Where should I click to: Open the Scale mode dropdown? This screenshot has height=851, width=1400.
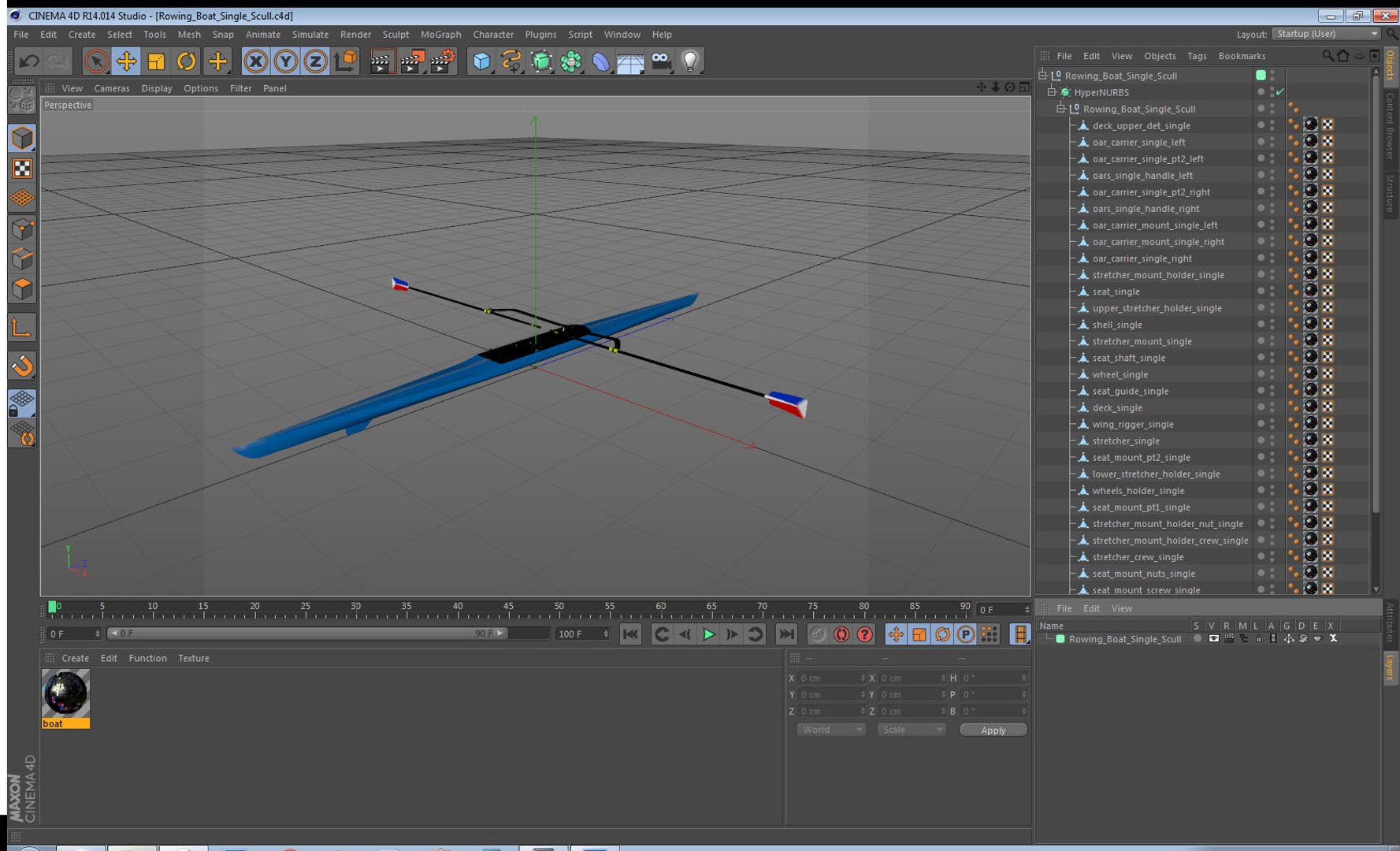[x=911, y=730]
